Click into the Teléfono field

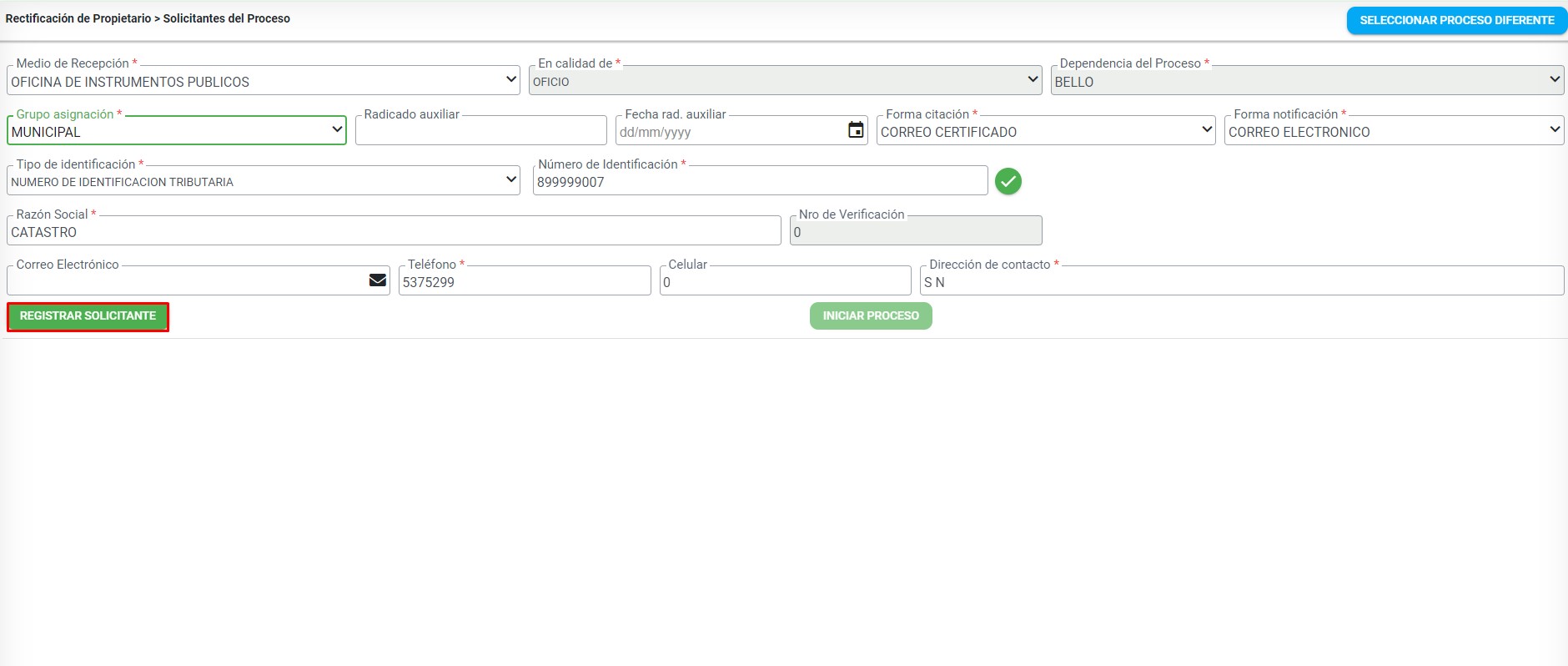[524, 282]
